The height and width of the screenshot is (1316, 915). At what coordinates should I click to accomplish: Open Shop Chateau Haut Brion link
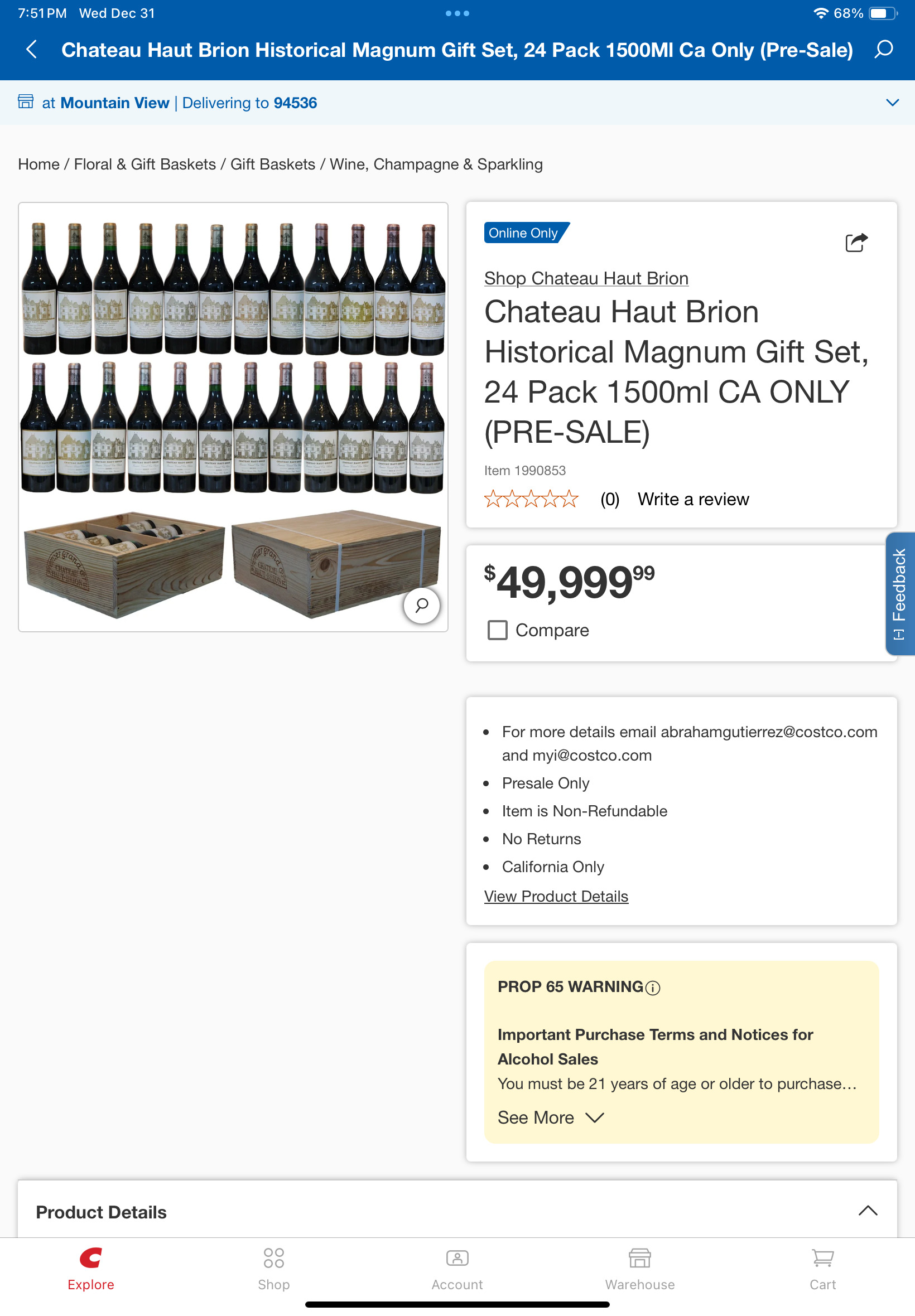tap(586, 278)
